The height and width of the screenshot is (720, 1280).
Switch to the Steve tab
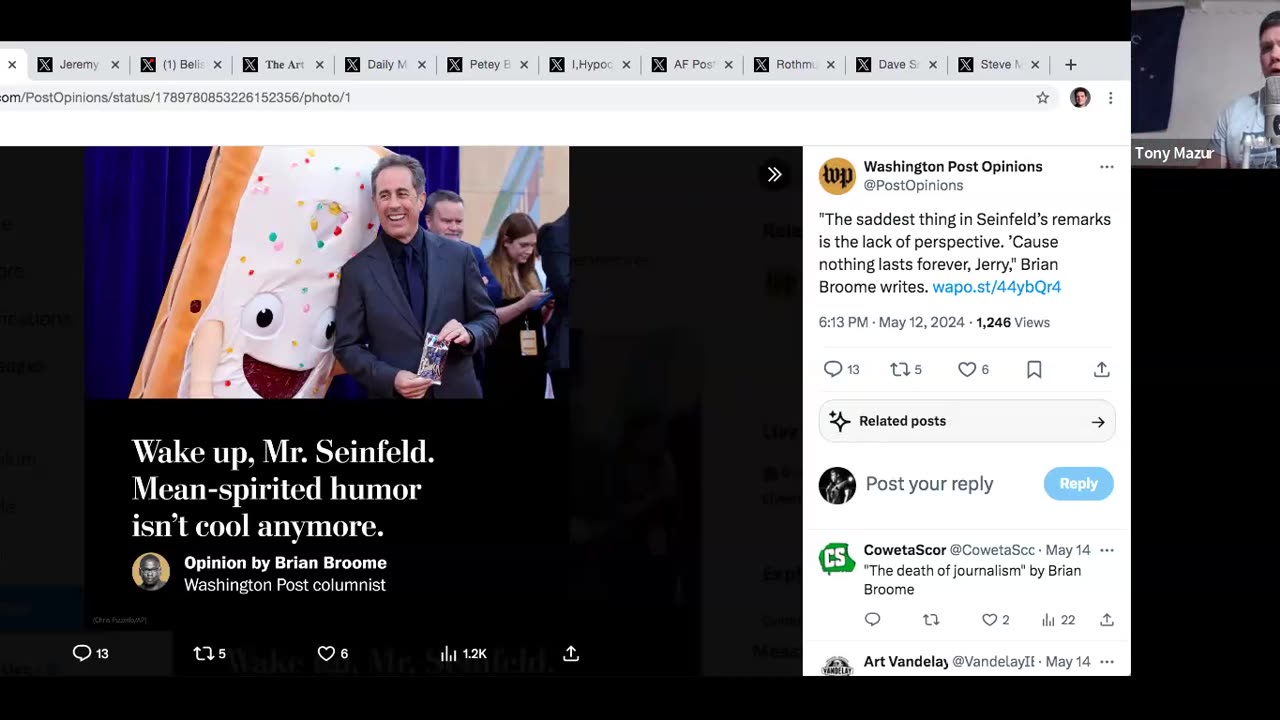point(1000,64)
